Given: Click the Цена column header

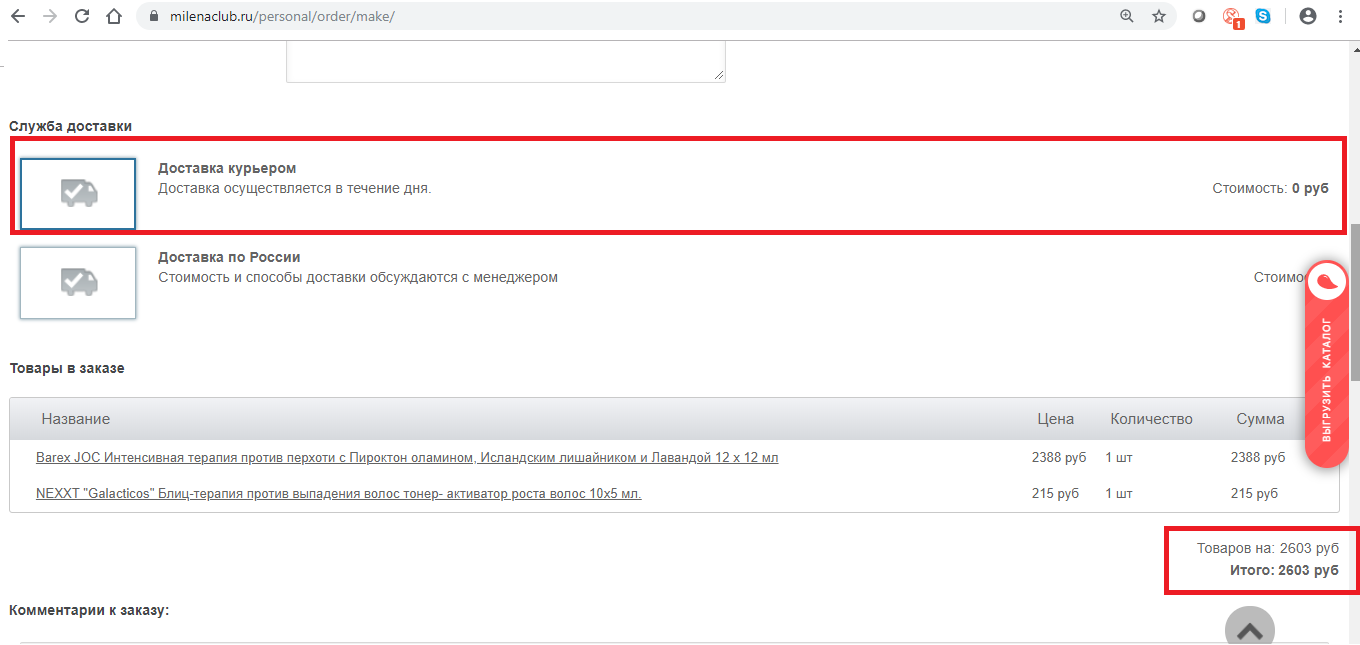Looking at the screenshot, I should pos(1055,419).
